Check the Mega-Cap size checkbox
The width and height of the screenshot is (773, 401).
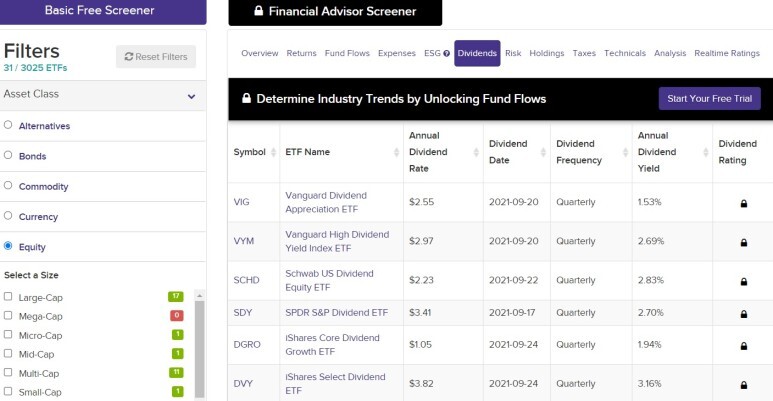8,315
